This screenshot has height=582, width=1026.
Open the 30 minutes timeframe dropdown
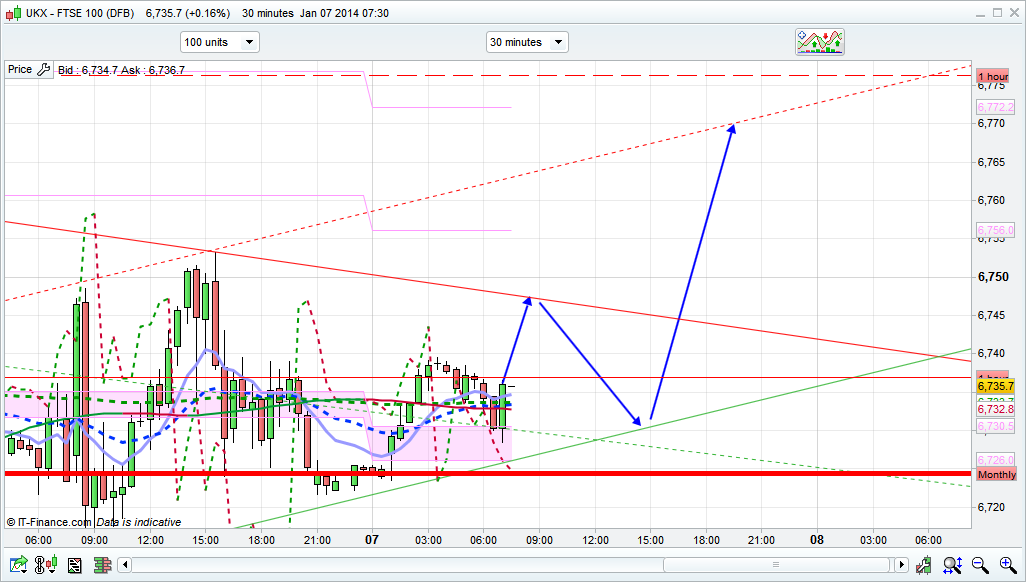click(x=526, y=42)
